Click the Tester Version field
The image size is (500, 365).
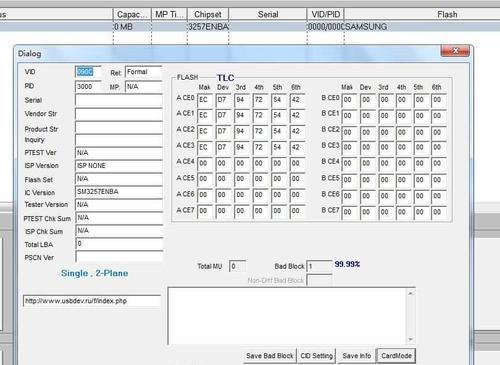point(119,205)
